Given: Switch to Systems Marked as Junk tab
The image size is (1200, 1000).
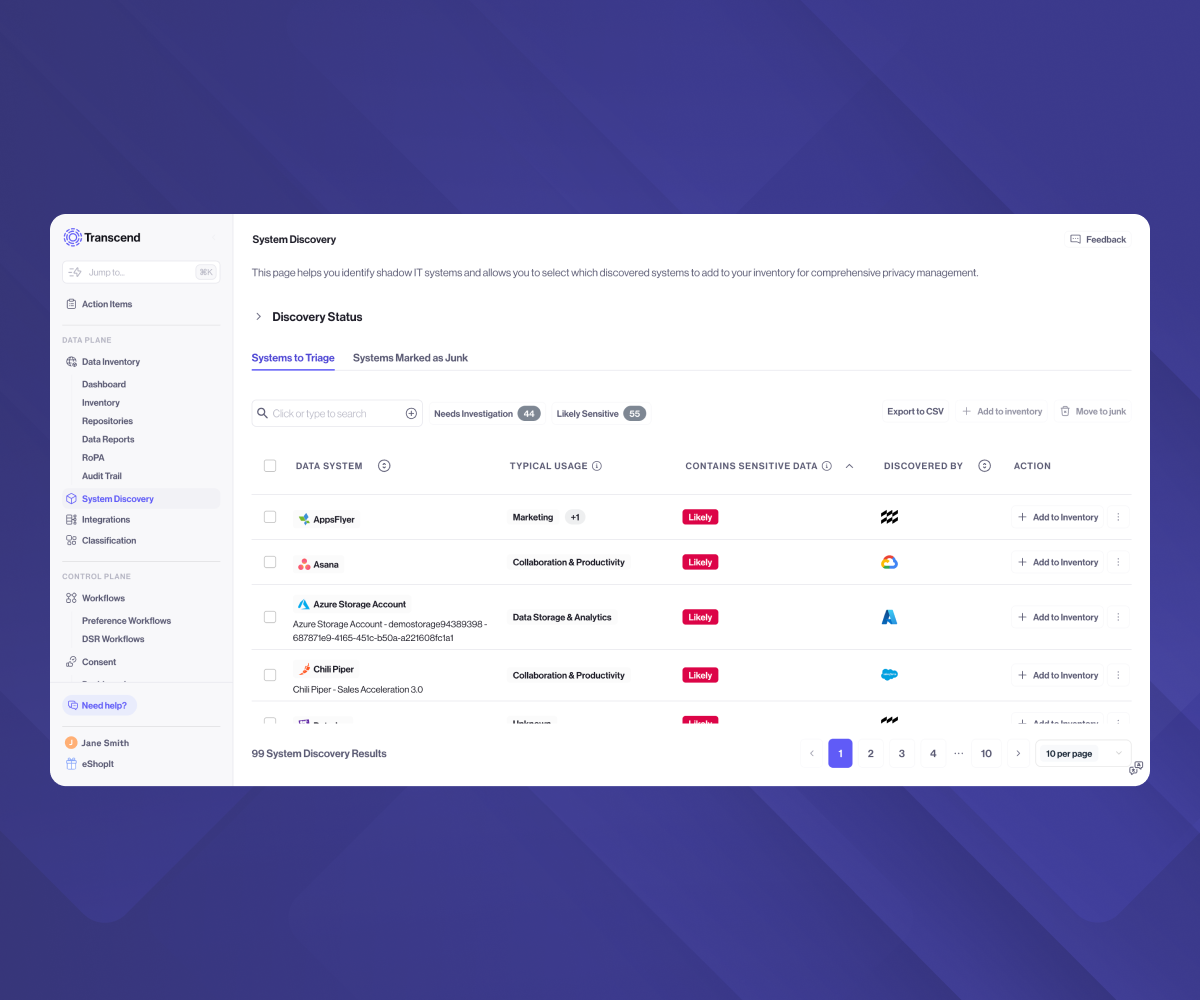Looking at the screenshot, I should pyautogui.click(x=410, y=358).
